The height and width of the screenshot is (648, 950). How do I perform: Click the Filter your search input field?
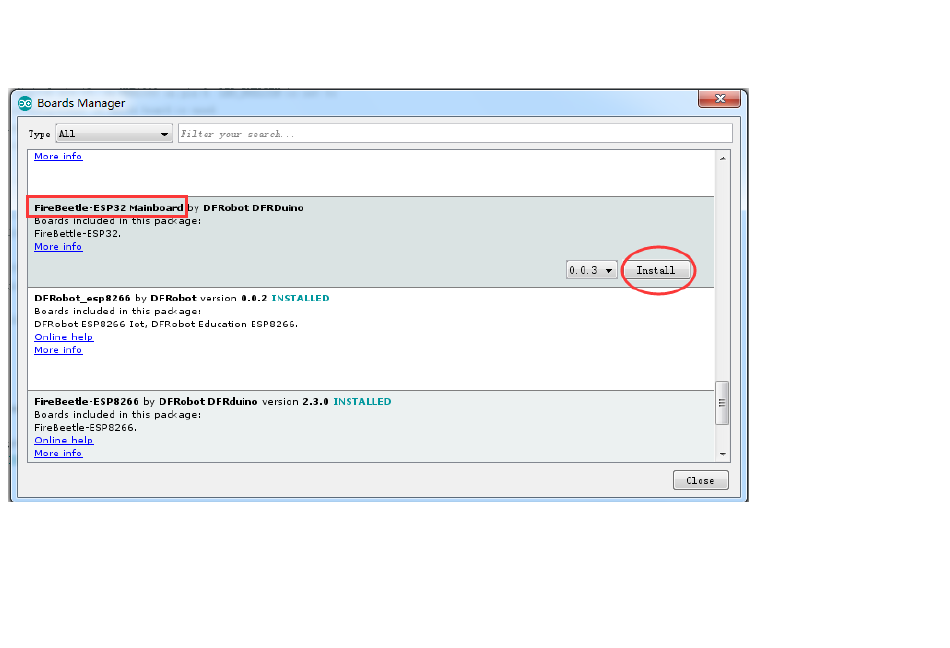tap(455, 134)
